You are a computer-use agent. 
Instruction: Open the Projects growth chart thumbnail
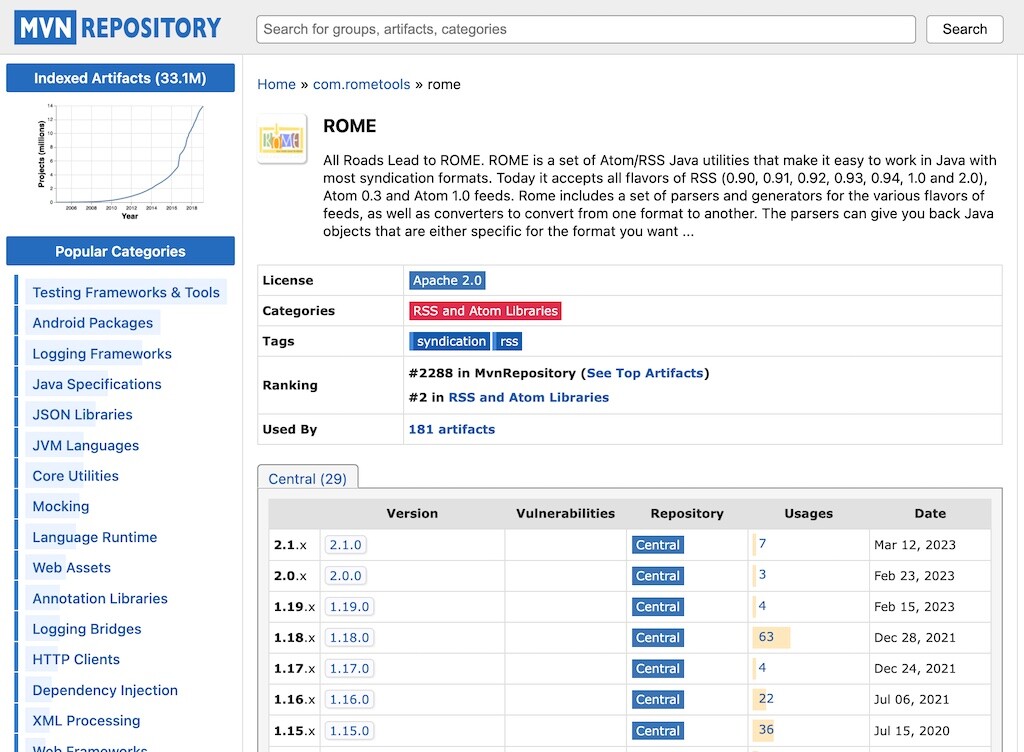[121, 162]
